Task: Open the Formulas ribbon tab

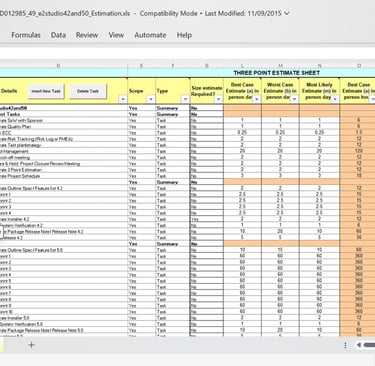Action: (x=26, y=35)
